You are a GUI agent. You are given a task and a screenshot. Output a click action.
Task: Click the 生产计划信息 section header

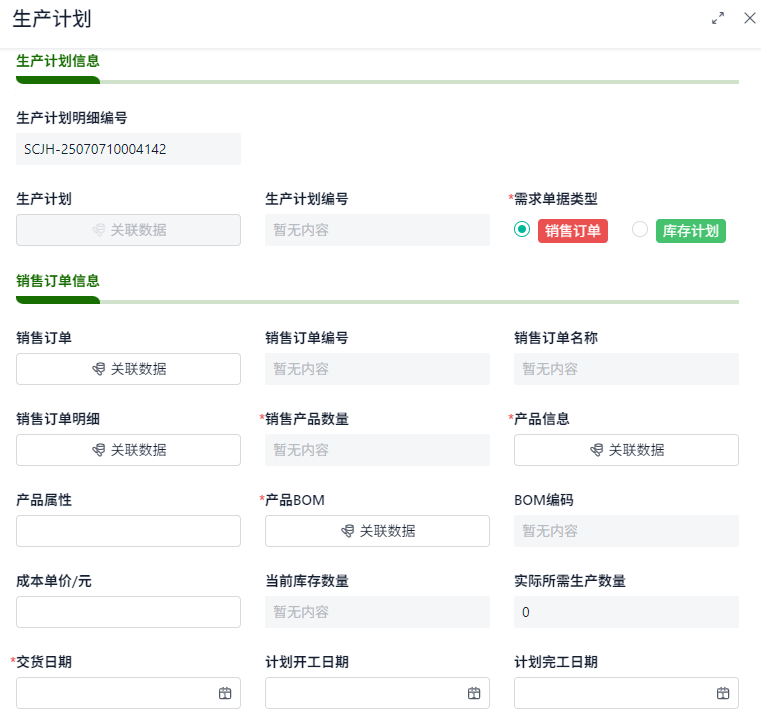click(x=58, y=60)
